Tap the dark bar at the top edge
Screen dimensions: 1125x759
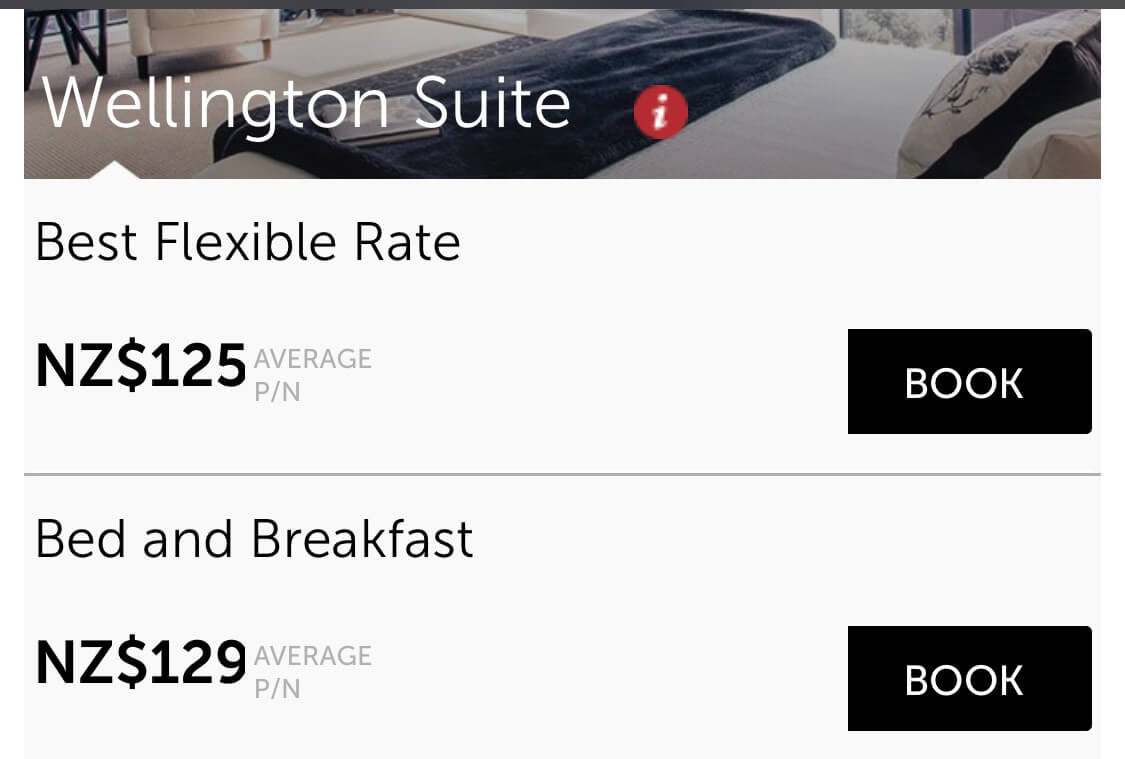tap(562, 4)
